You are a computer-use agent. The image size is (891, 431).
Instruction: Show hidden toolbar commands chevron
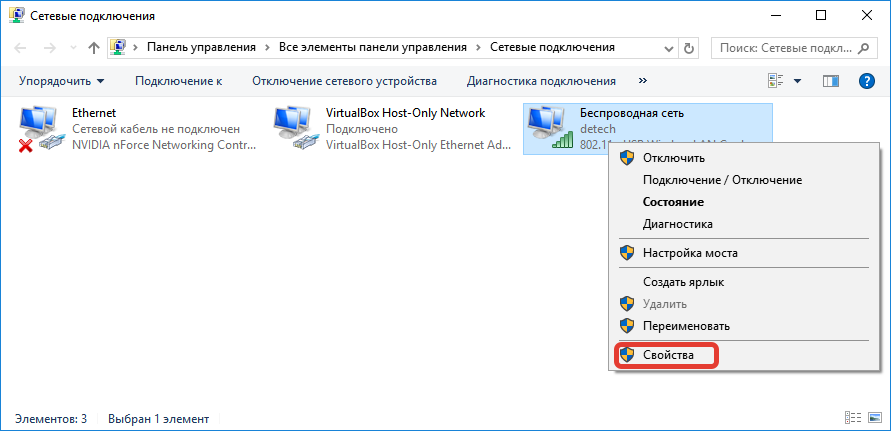642,81
